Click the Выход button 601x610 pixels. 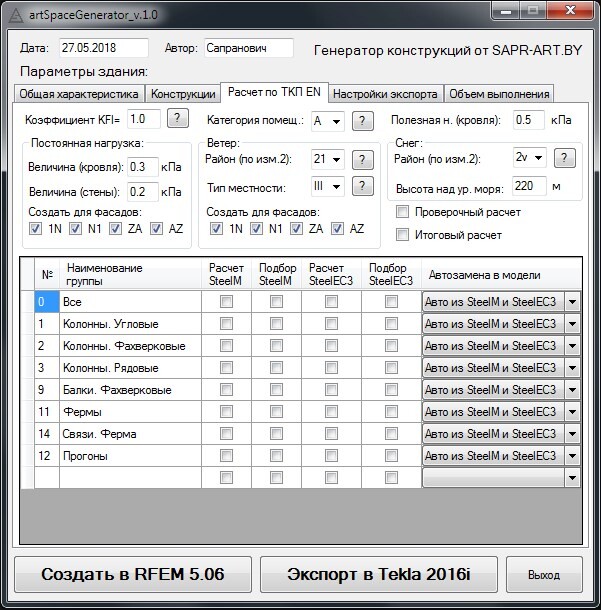pyautogui.click(x=543, y=575)
